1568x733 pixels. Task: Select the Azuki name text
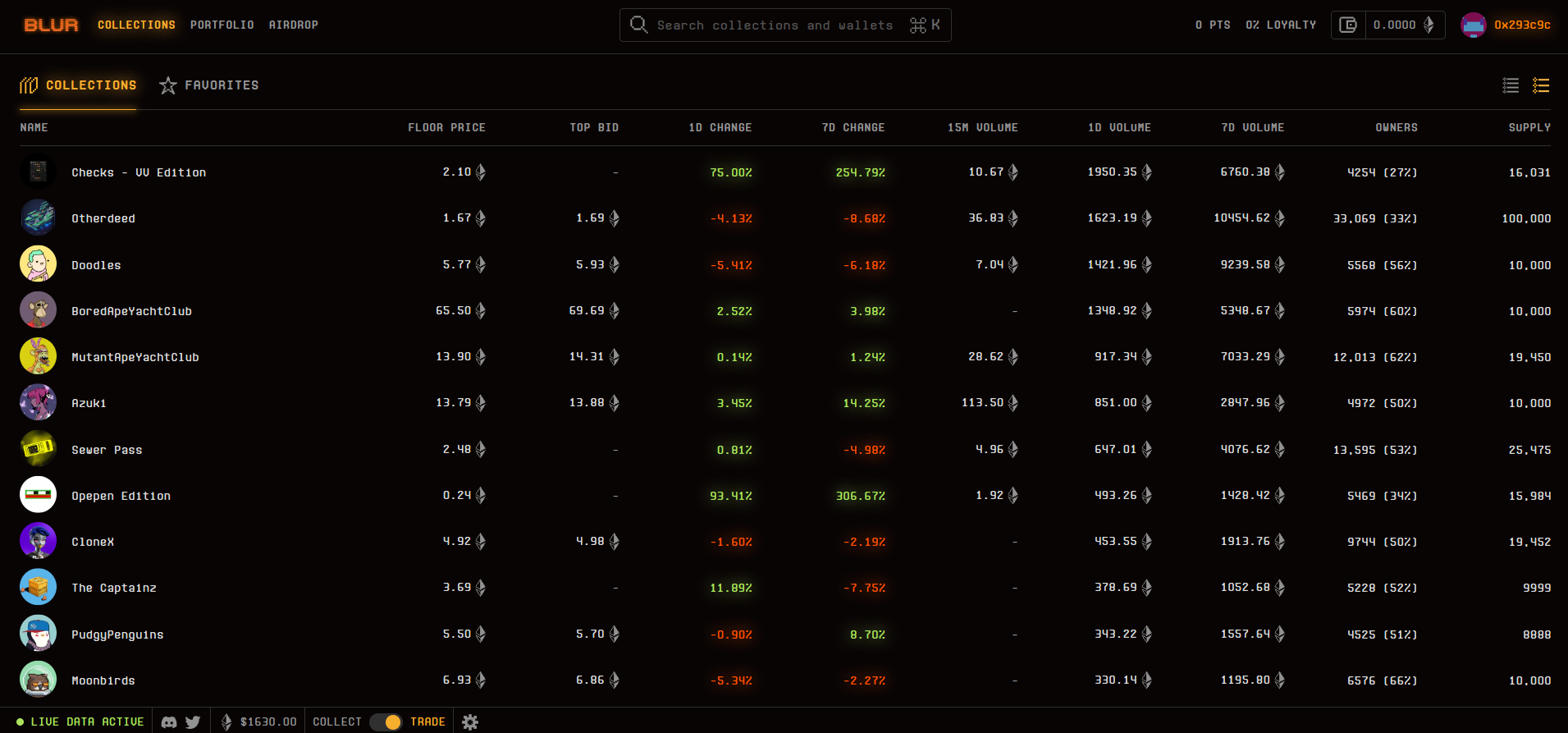(89, 403)
